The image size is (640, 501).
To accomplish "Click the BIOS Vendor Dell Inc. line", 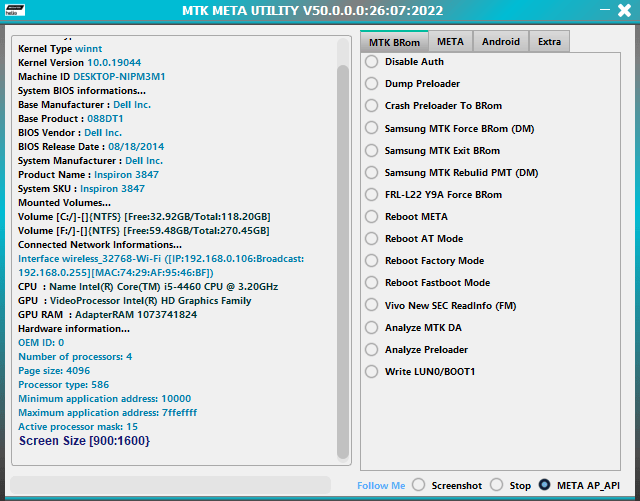I will click(70, 133).
